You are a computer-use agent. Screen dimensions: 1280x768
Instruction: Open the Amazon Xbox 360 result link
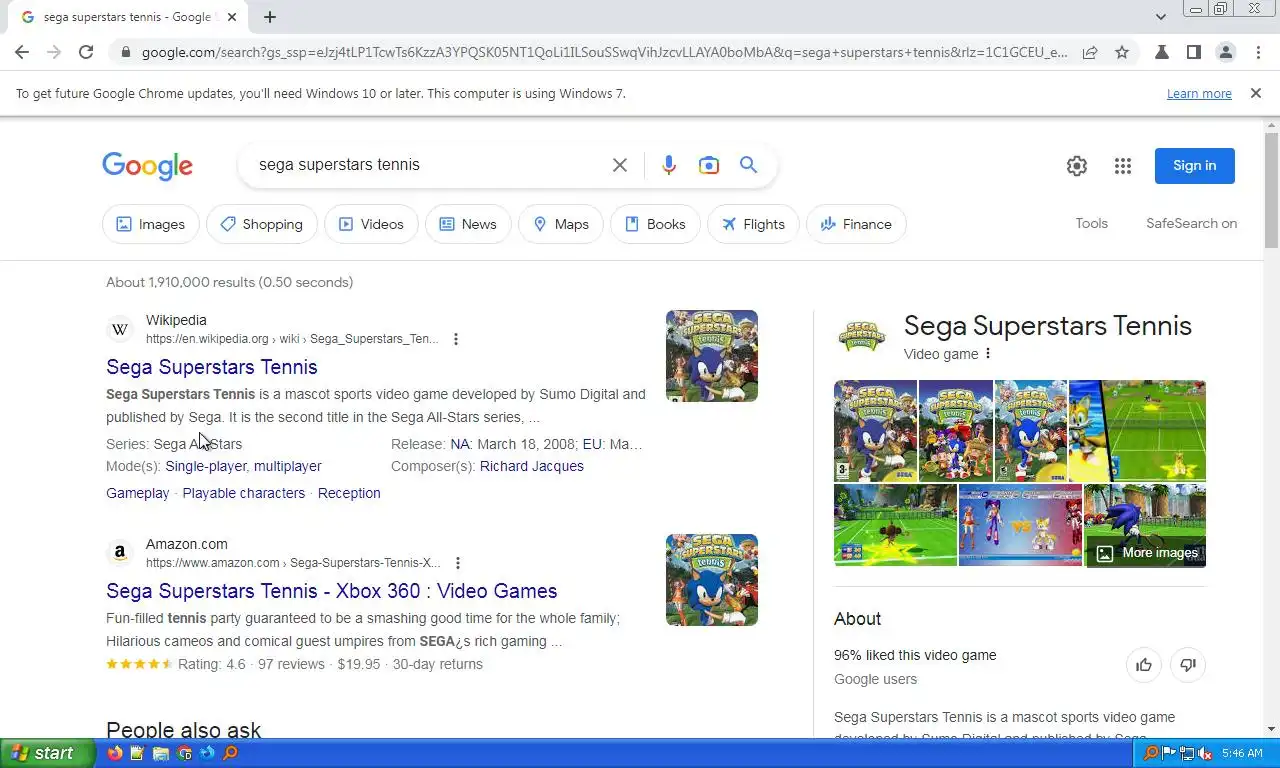tap(332, 591)
